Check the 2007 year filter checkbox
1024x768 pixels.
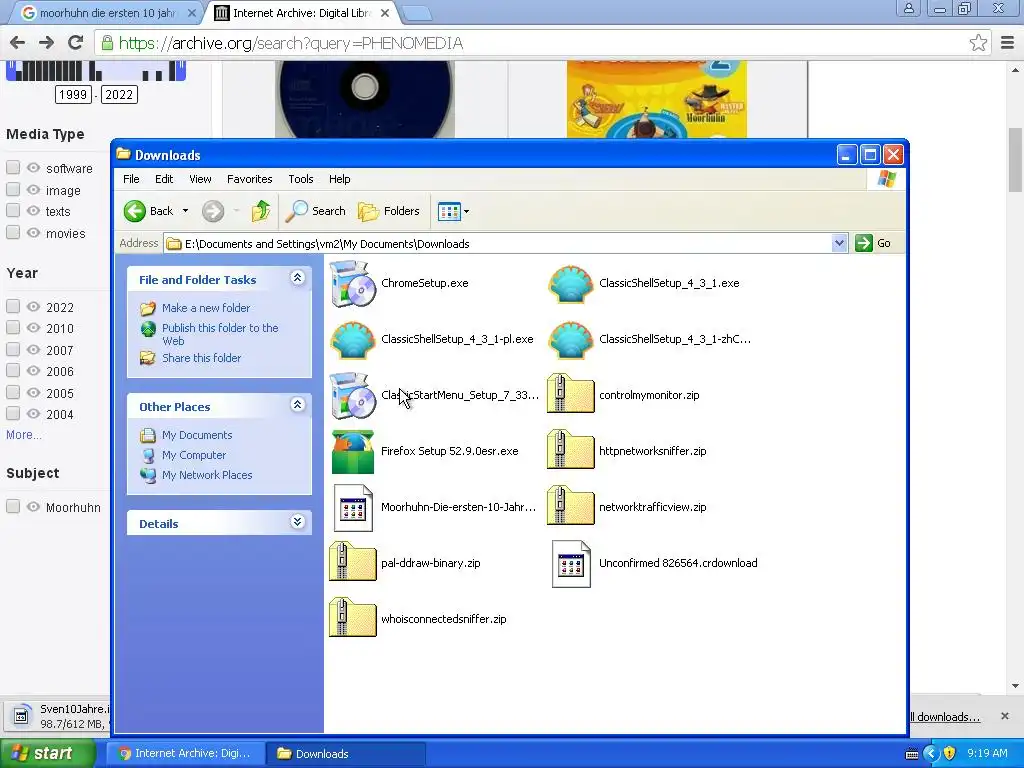[x=13, y=349]
